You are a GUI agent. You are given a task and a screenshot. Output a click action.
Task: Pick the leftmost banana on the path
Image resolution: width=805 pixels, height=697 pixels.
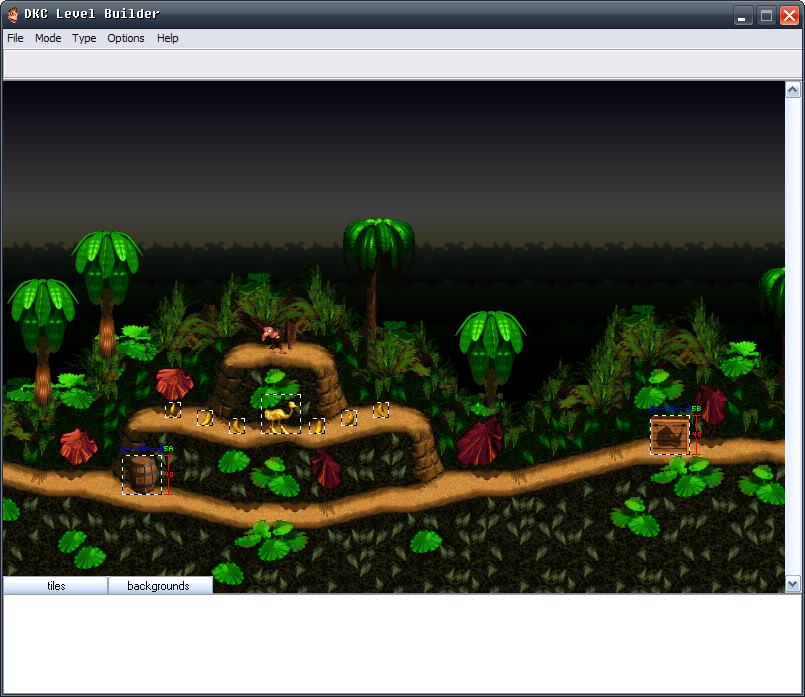tap(173, 410)
